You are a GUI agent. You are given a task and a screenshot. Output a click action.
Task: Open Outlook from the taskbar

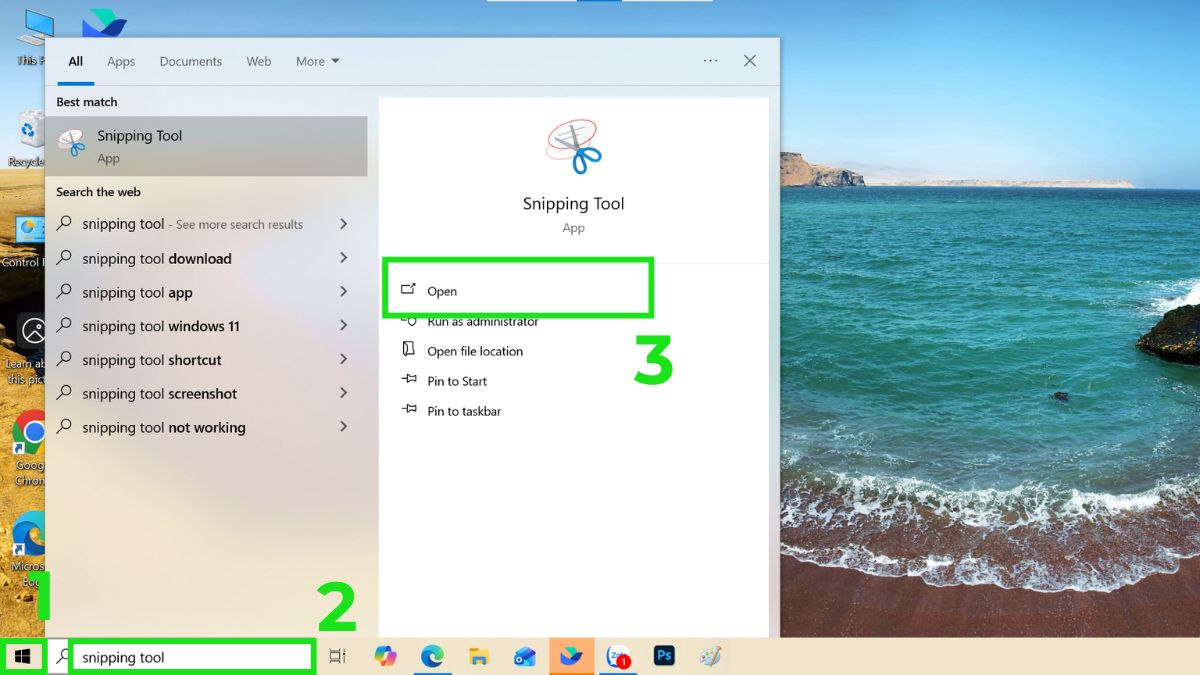pos(525,656)
